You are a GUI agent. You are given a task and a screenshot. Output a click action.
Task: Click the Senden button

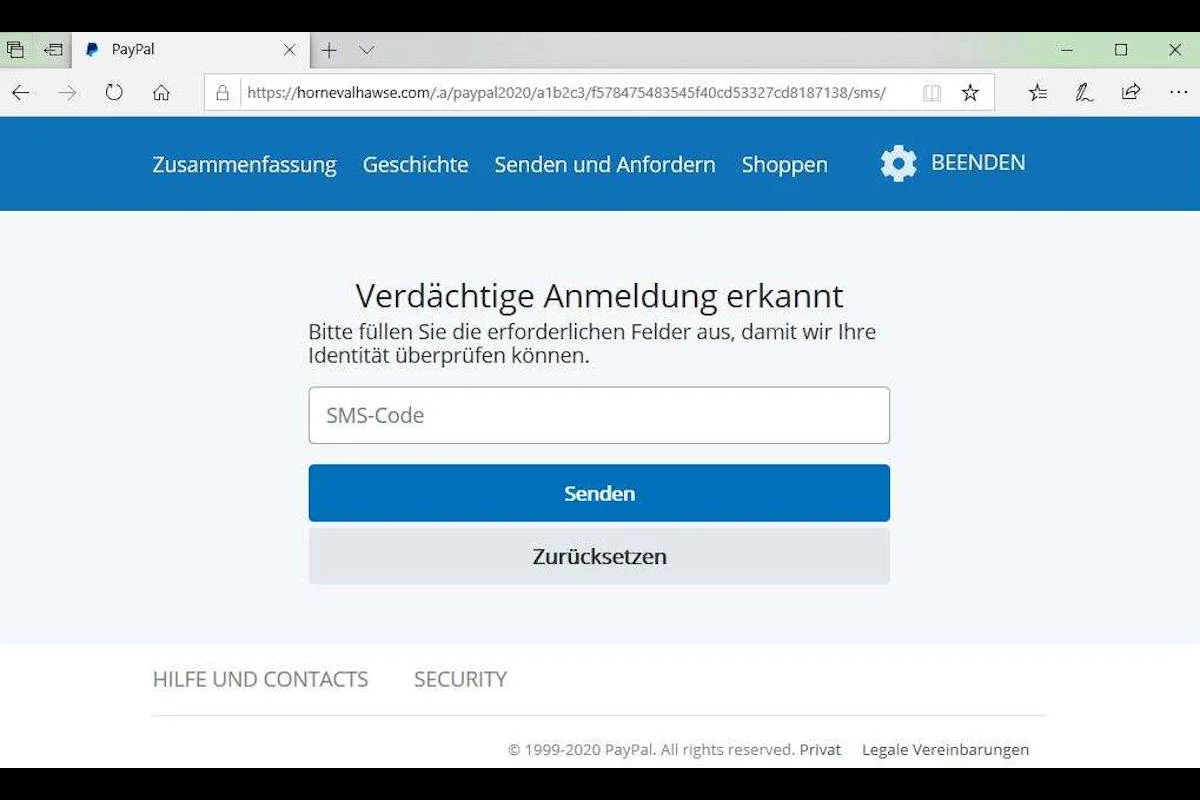[599, 493]
